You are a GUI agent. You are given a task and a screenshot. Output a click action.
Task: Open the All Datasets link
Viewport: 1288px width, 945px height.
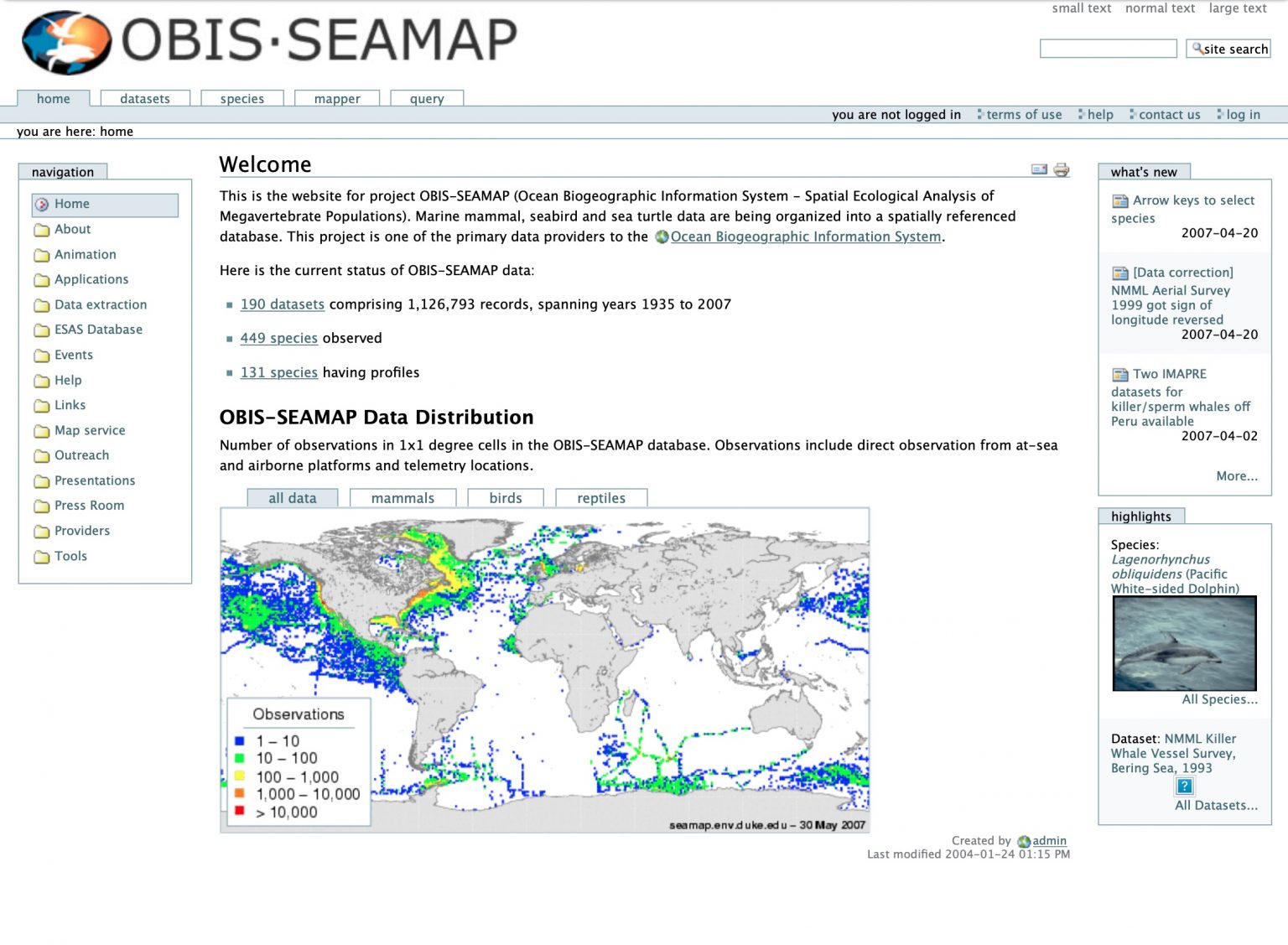pyautogui.click(x=1217, y=805)
